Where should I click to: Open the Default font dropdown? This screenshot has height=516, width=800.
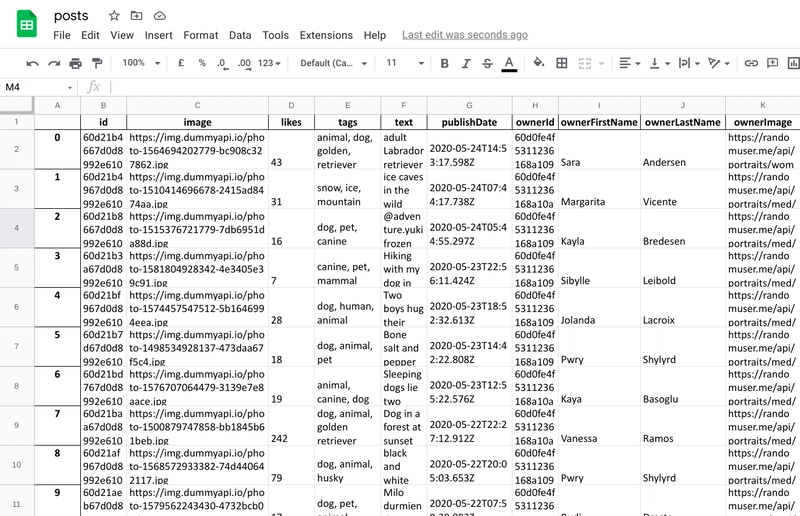tap(334, 63)
